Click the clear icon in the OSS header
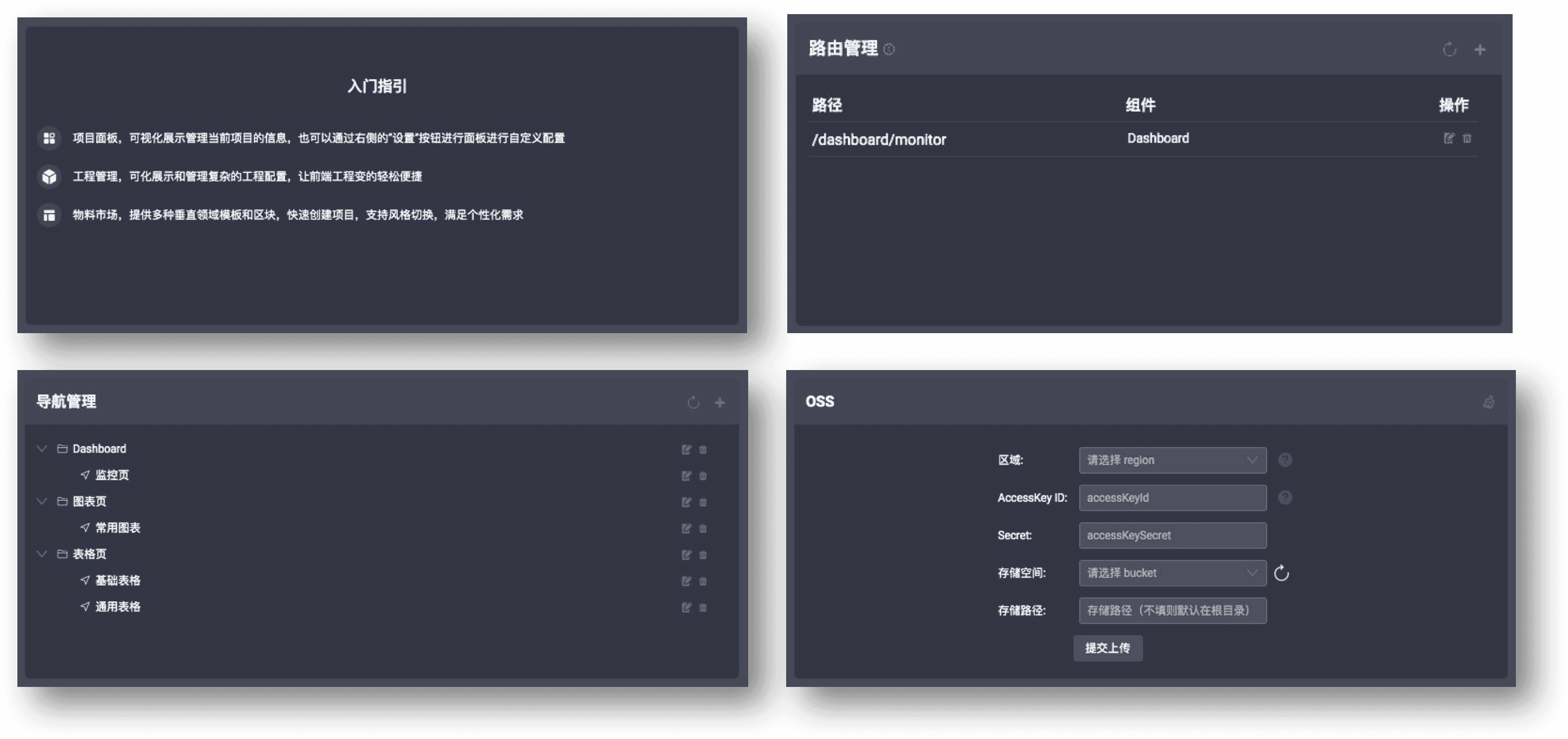Screen dimensions: 1568x739 pyautogui.click(x=1488, y=402)
